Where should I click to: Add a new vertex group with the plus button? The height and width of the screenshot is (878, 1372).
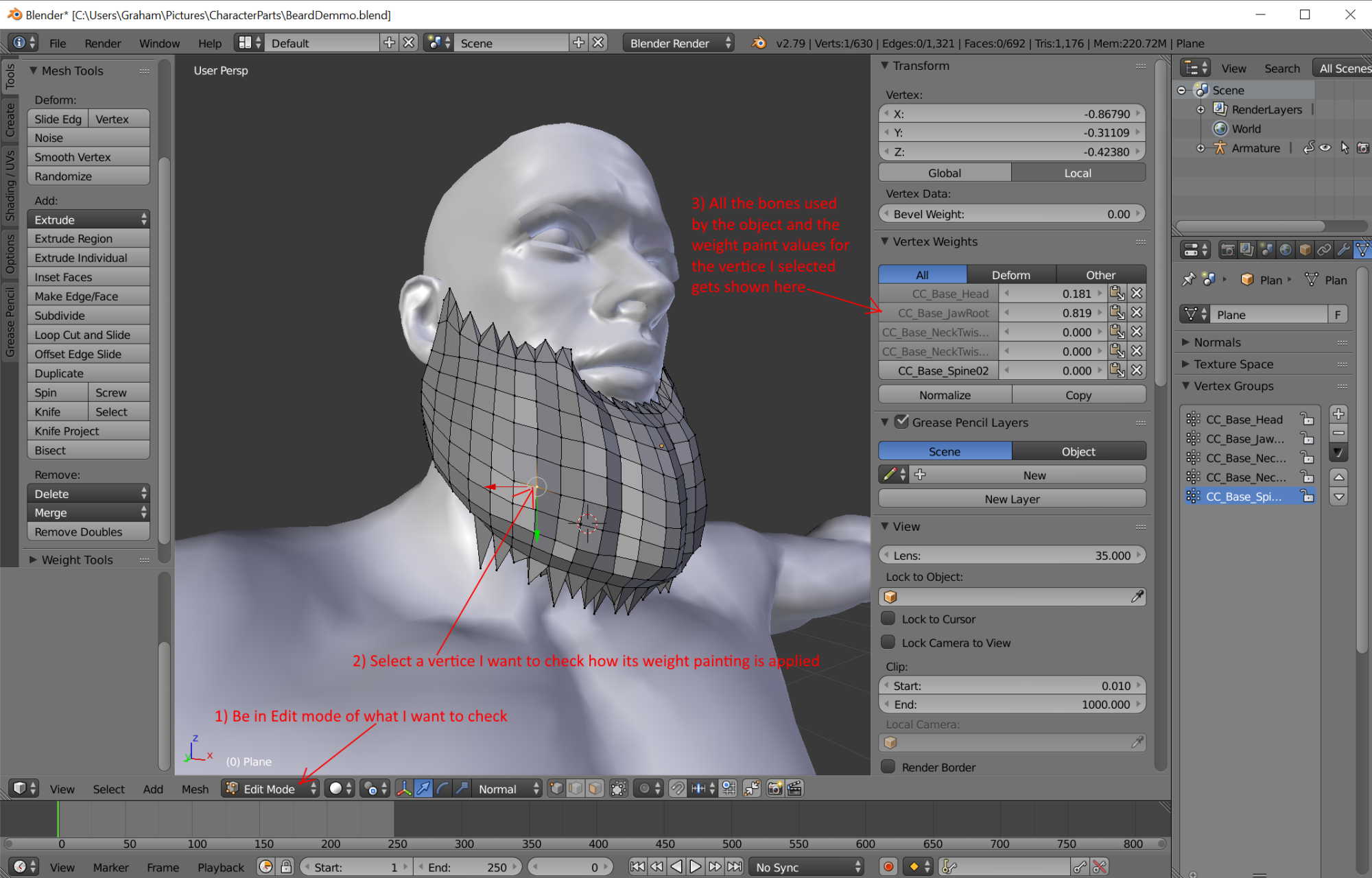(x=1338, y=414)
